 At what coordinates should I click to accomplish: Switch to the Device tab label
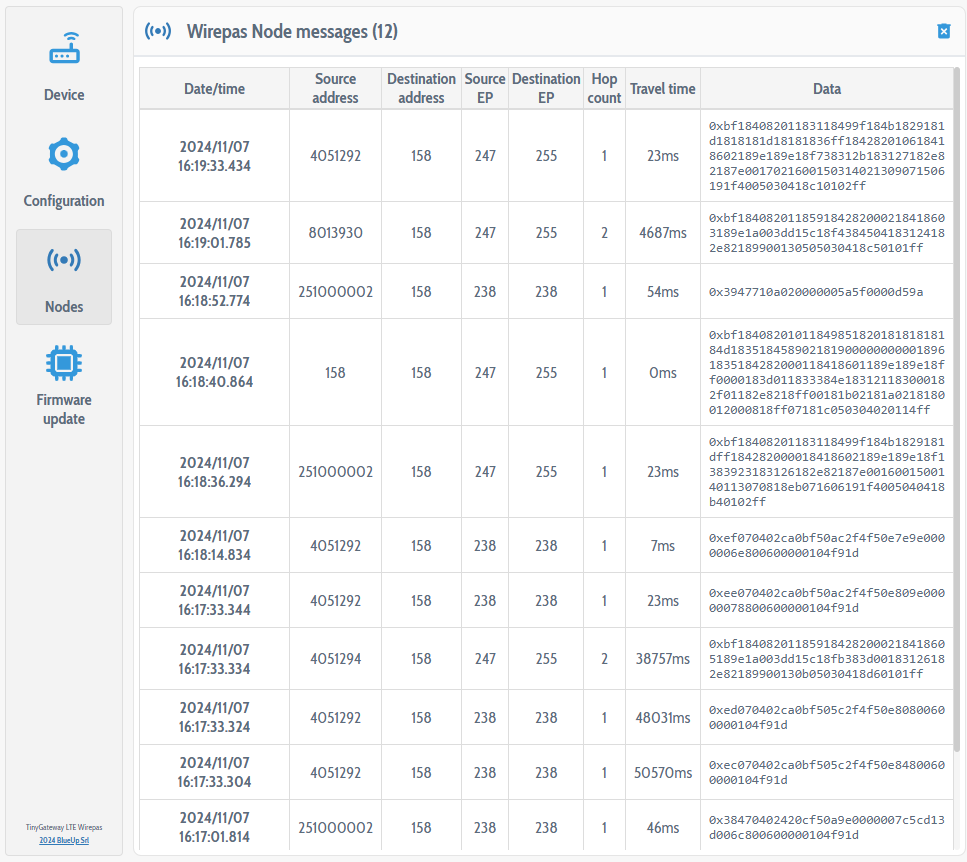64,95
